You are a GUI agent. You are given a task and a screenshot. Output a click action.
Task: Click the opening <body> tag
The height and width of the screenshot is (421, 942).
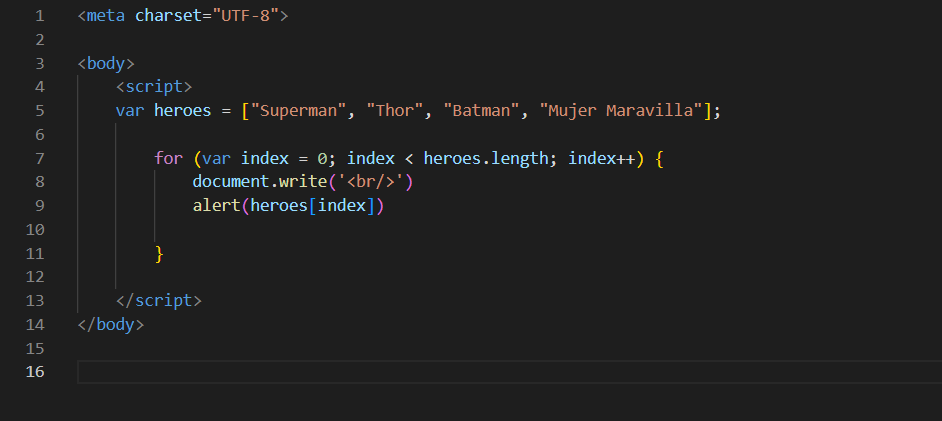tap(105, 63)
